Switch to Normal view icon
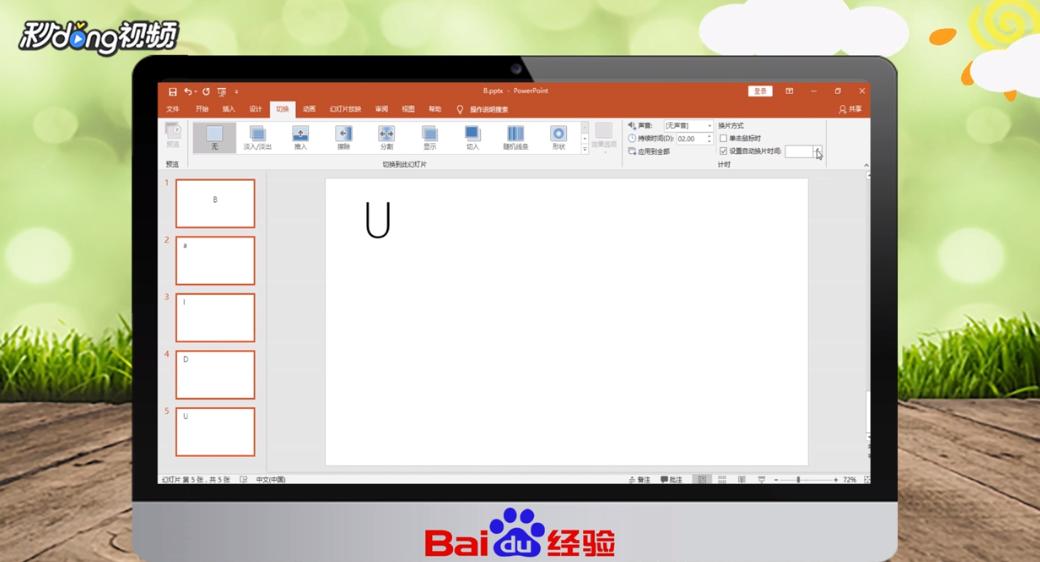 click(702, 479)
